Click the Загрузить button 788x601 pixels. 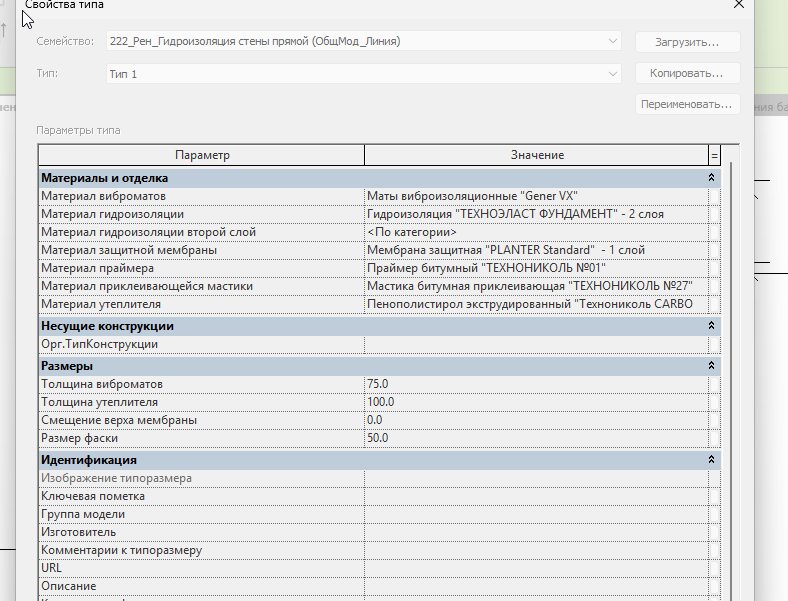point(687,42)
